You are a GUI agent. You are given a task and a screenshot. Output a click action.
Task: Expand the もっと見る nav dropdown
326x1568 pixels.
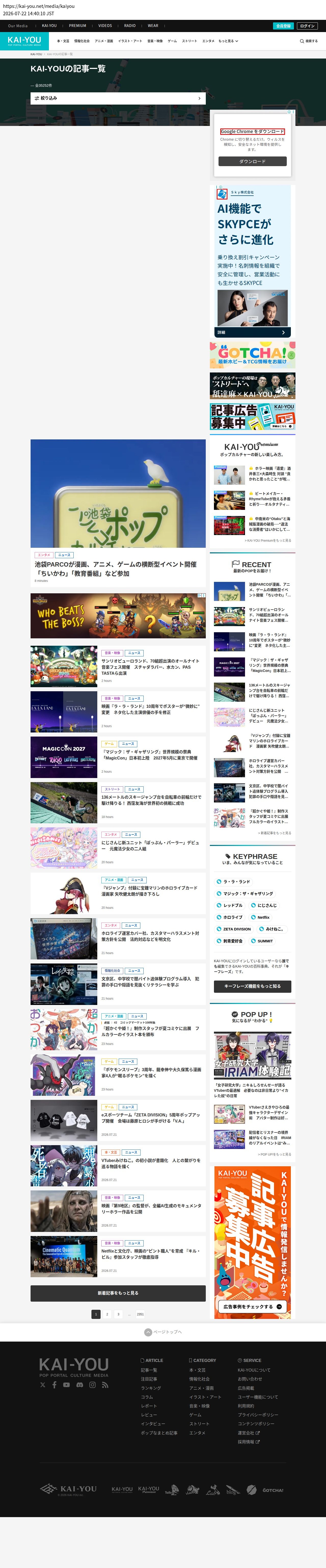tap(228, 41)
